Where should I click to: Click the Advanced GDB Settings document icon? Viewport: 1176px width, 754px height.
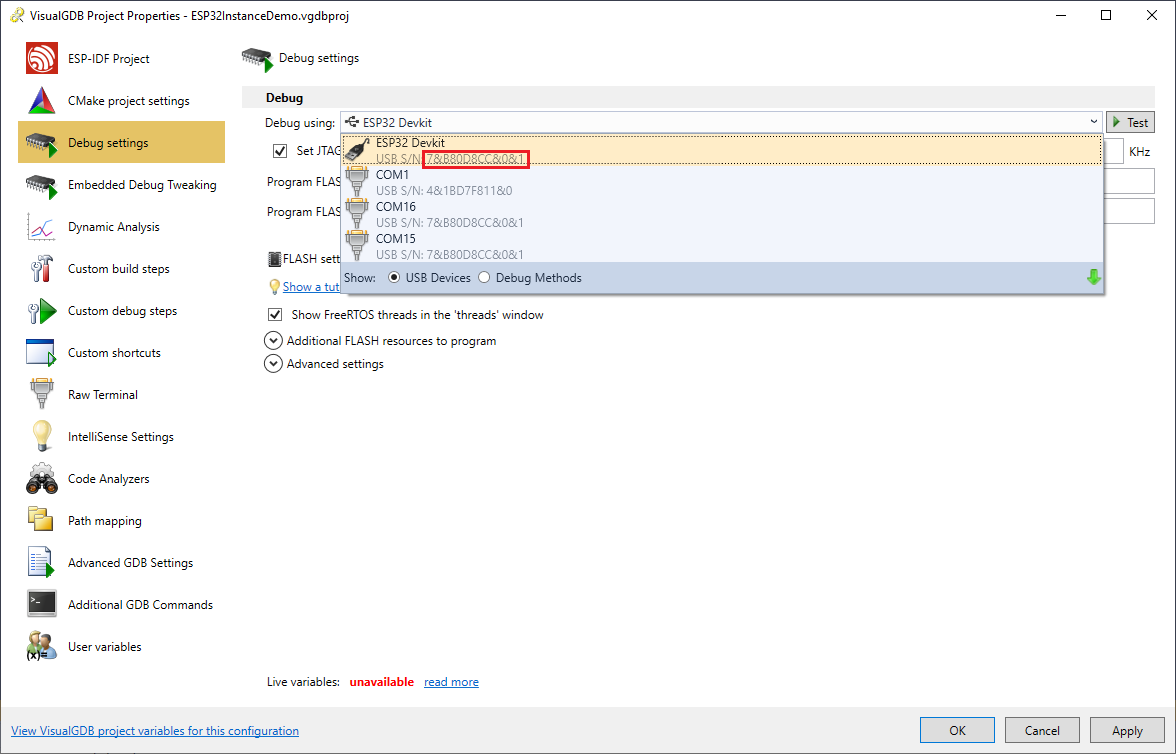[x=42, y=563]
